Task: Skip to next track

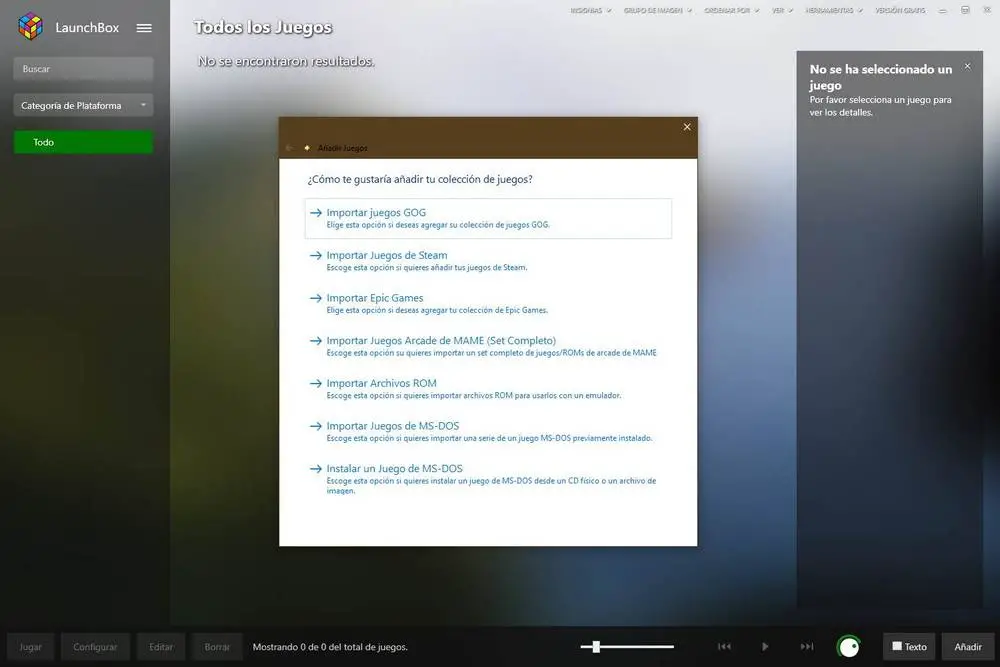Action: (807, 647)
